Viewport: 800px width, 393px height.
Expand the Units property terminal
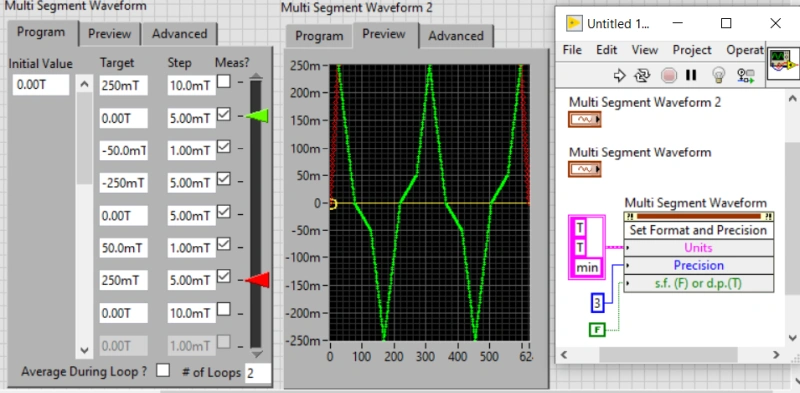pyautogui.click(x=698, y=248)
